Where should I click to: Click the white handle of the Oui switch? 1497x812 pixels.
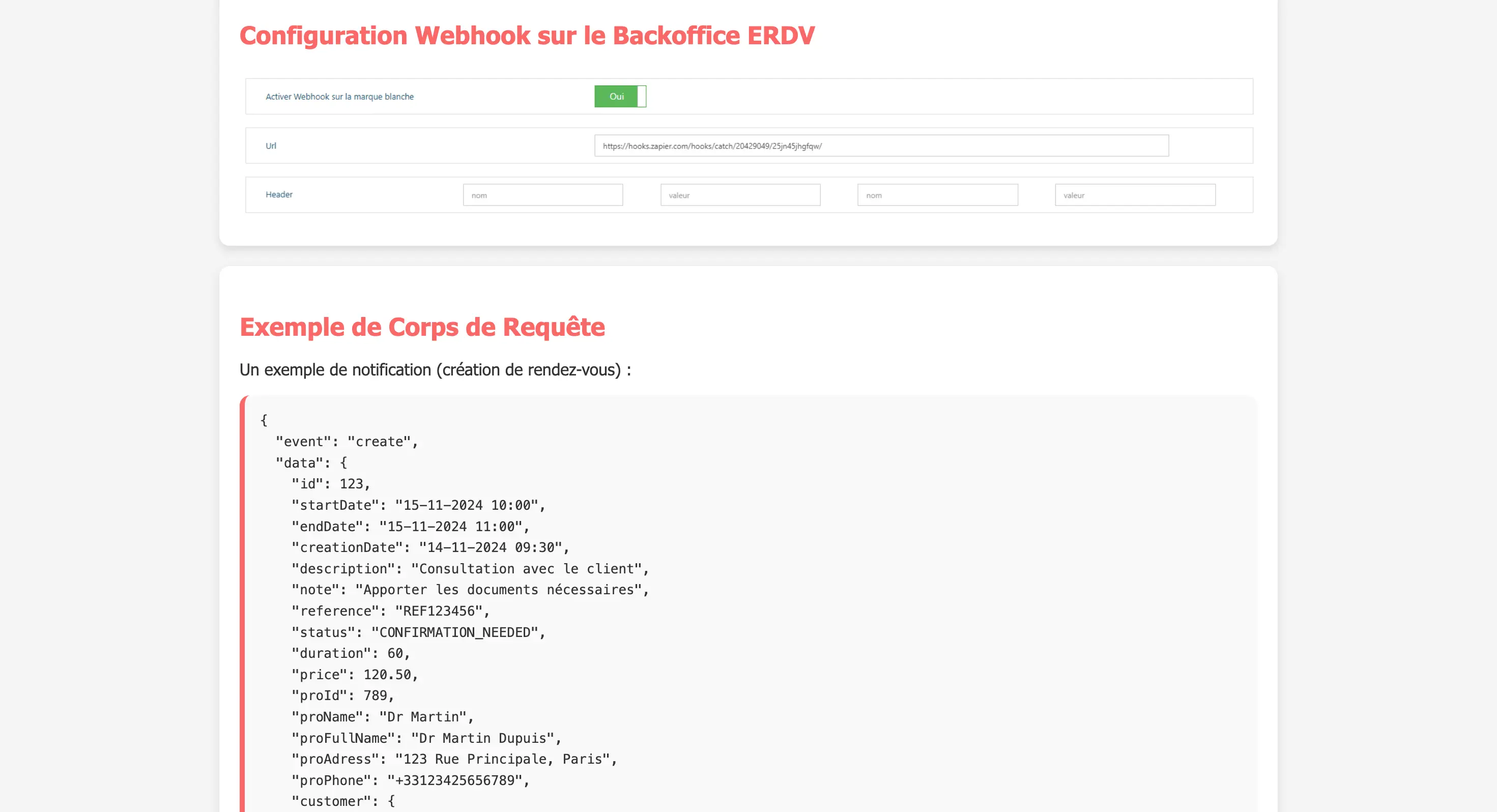[x=642, y=97]
